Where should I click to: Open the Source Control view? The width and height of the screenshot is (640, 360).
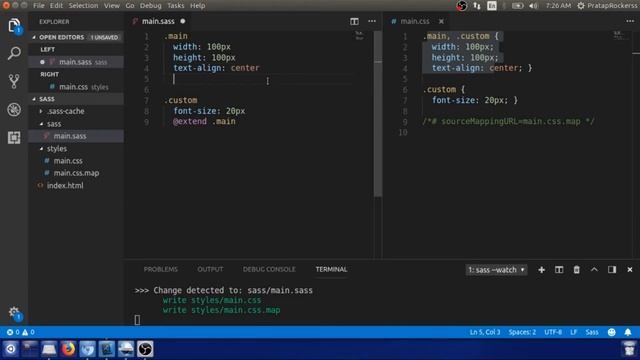(14, 81)
